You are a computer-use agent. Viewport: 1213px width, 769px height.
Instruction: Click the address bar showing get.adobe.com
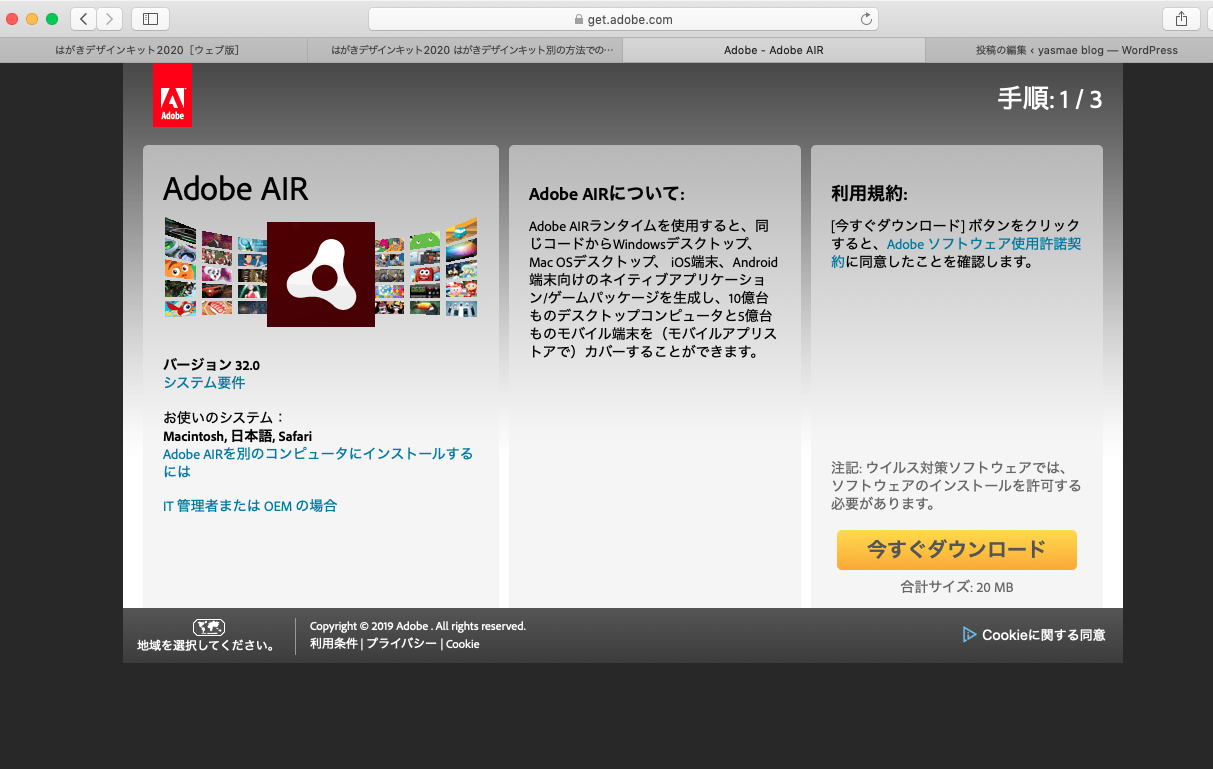624,19
